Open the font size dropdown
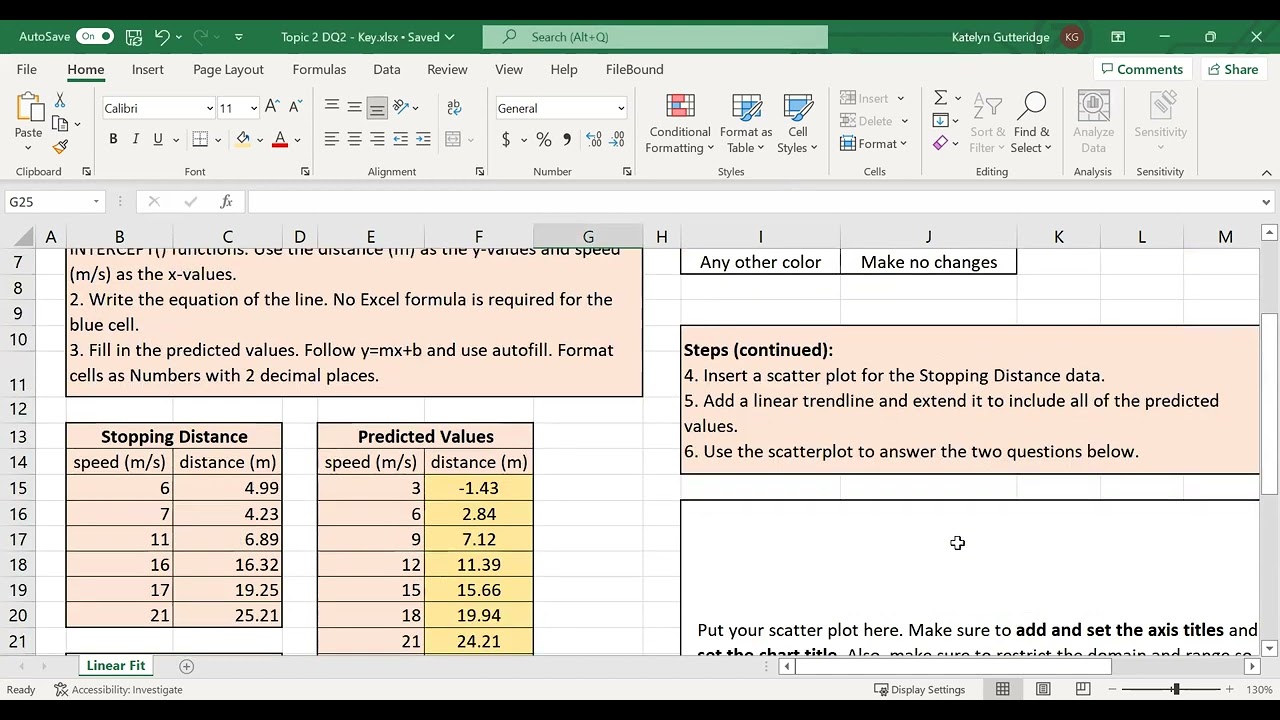This screenshot has width=1280, height=720. [254, 108]
